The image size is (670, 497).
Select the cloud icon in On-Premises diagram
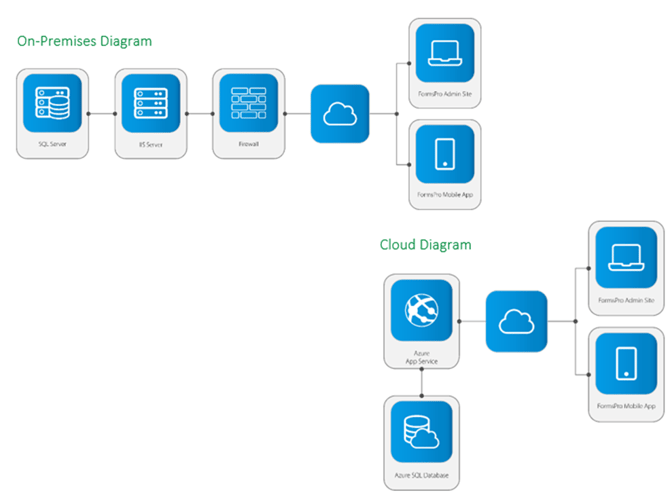pos(340,114)
